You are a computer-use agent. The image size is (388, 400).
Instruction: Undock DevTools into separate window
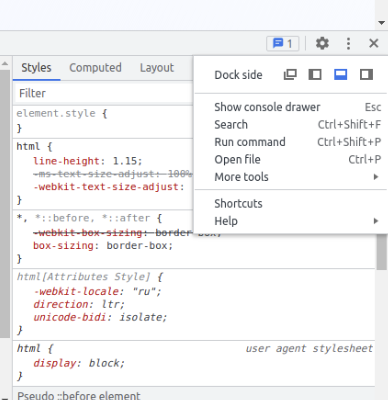tap(290, 75)
